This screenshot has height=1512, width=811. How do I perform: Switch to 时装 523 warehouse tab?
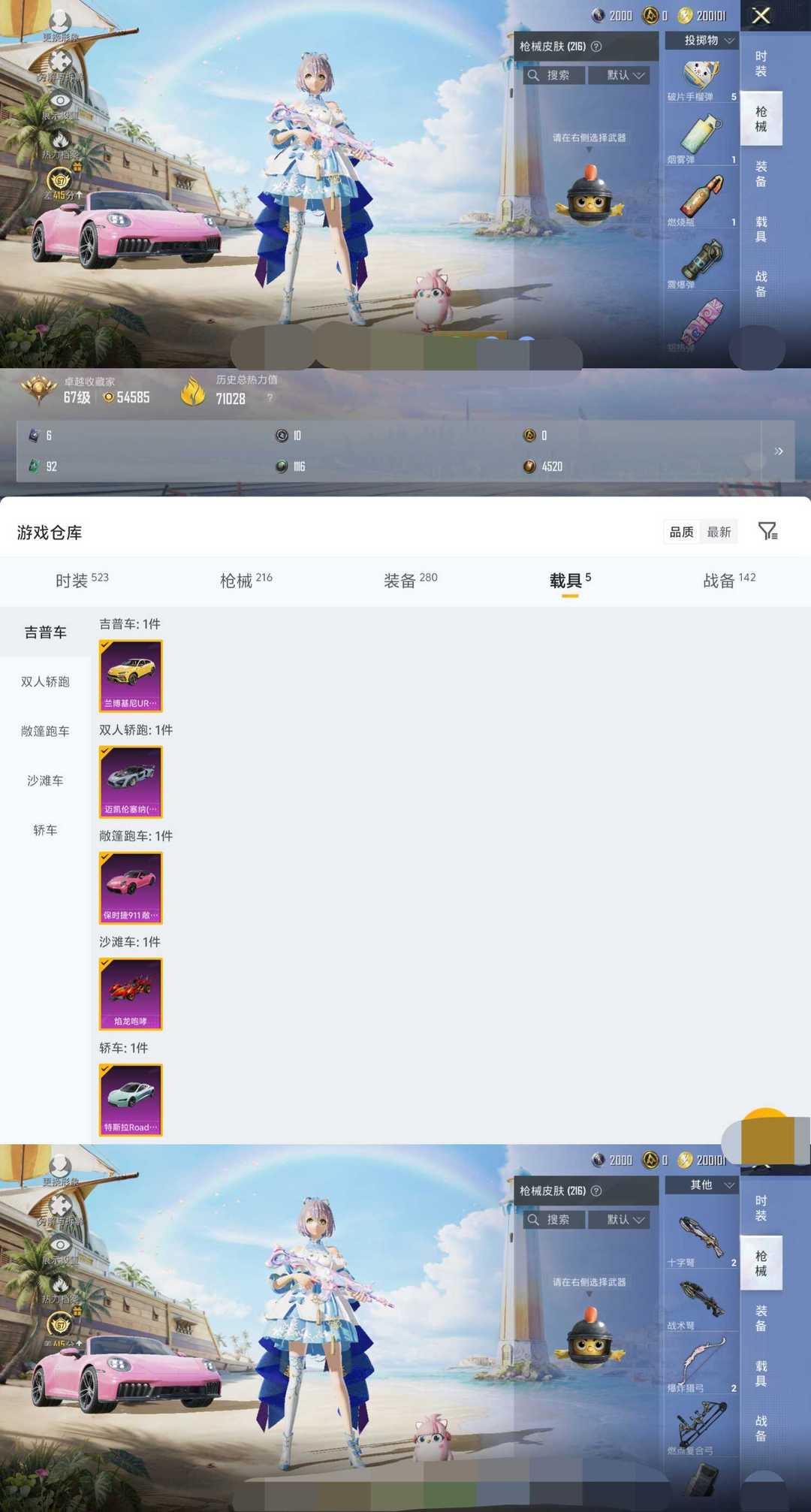(82, 581)
